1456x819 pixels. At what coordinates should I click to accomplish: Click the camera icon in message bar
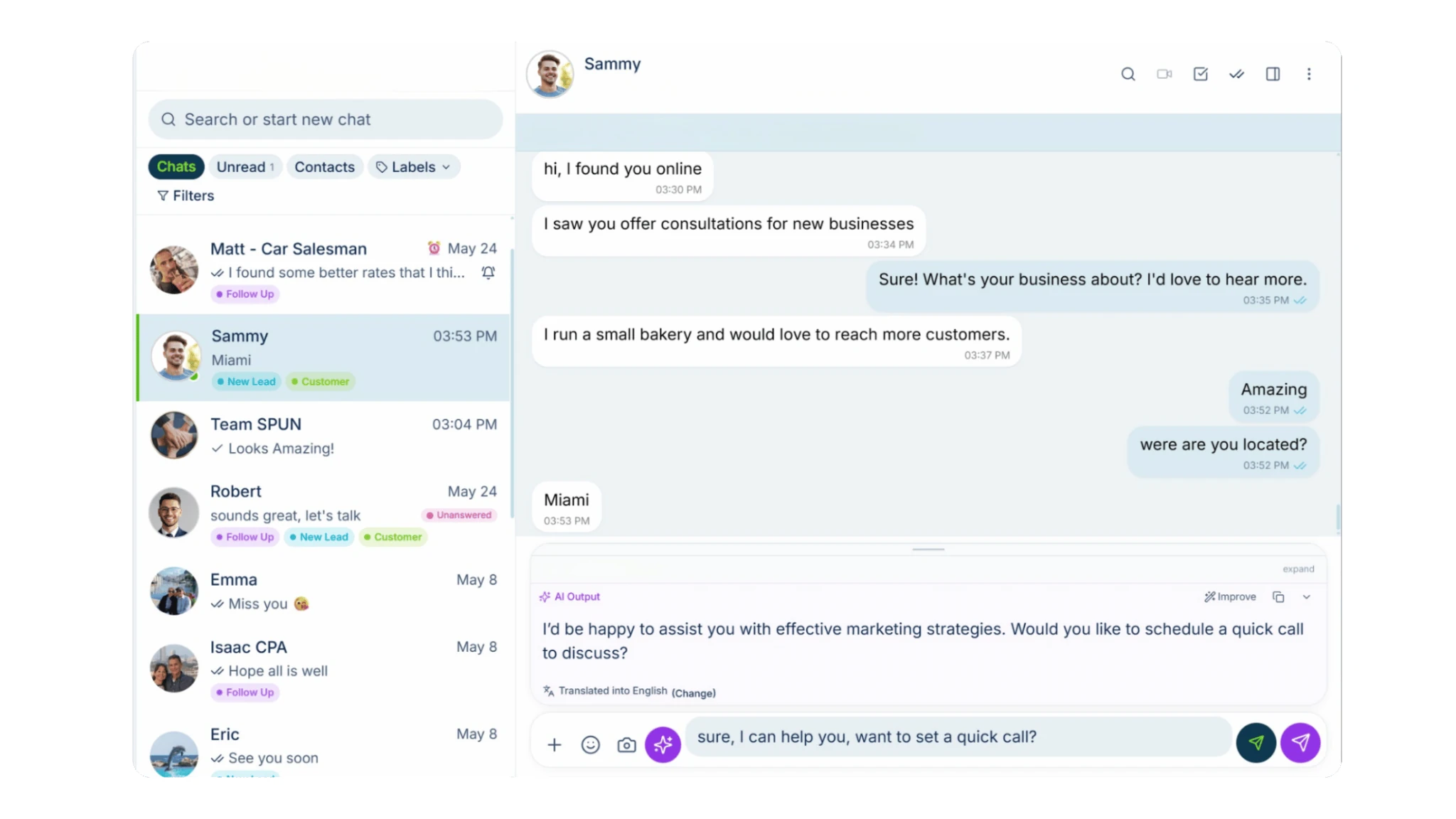click(626, 745)
